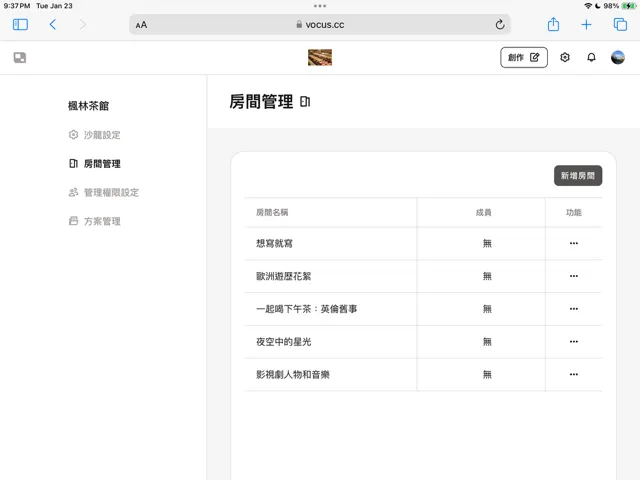Open the AA reader text options
This screenshot has width=640, height=480.
(x=141, y=25)
